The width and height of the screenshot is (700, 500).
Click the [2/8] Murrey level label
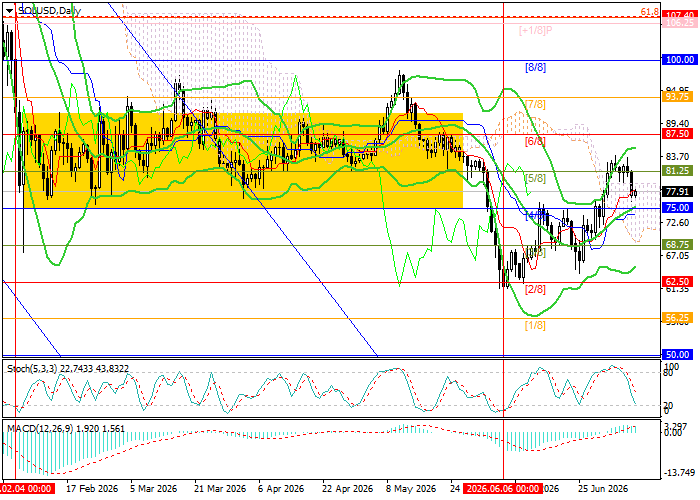pos(535,289)
